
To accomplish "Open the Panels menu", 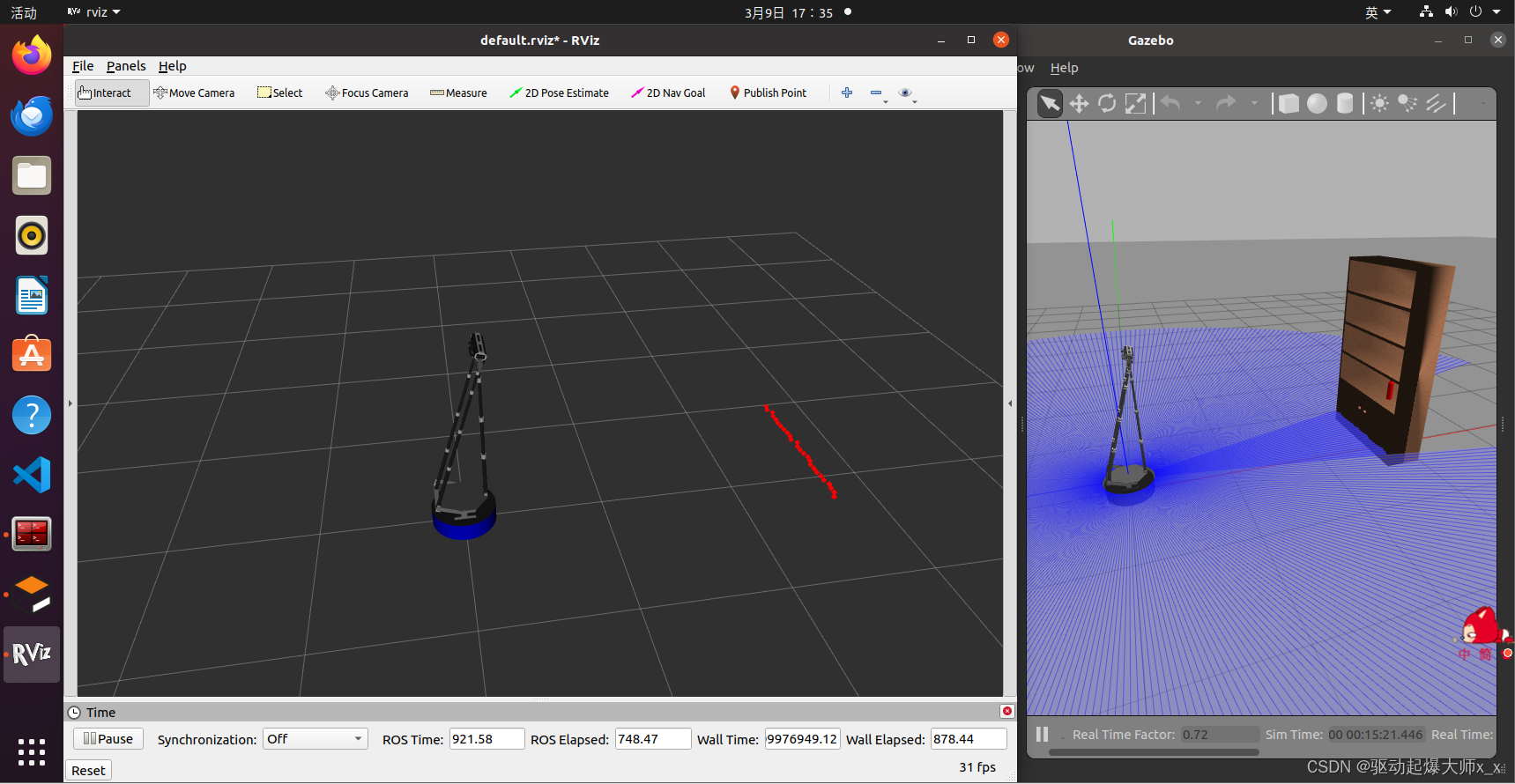I will 126,66.
